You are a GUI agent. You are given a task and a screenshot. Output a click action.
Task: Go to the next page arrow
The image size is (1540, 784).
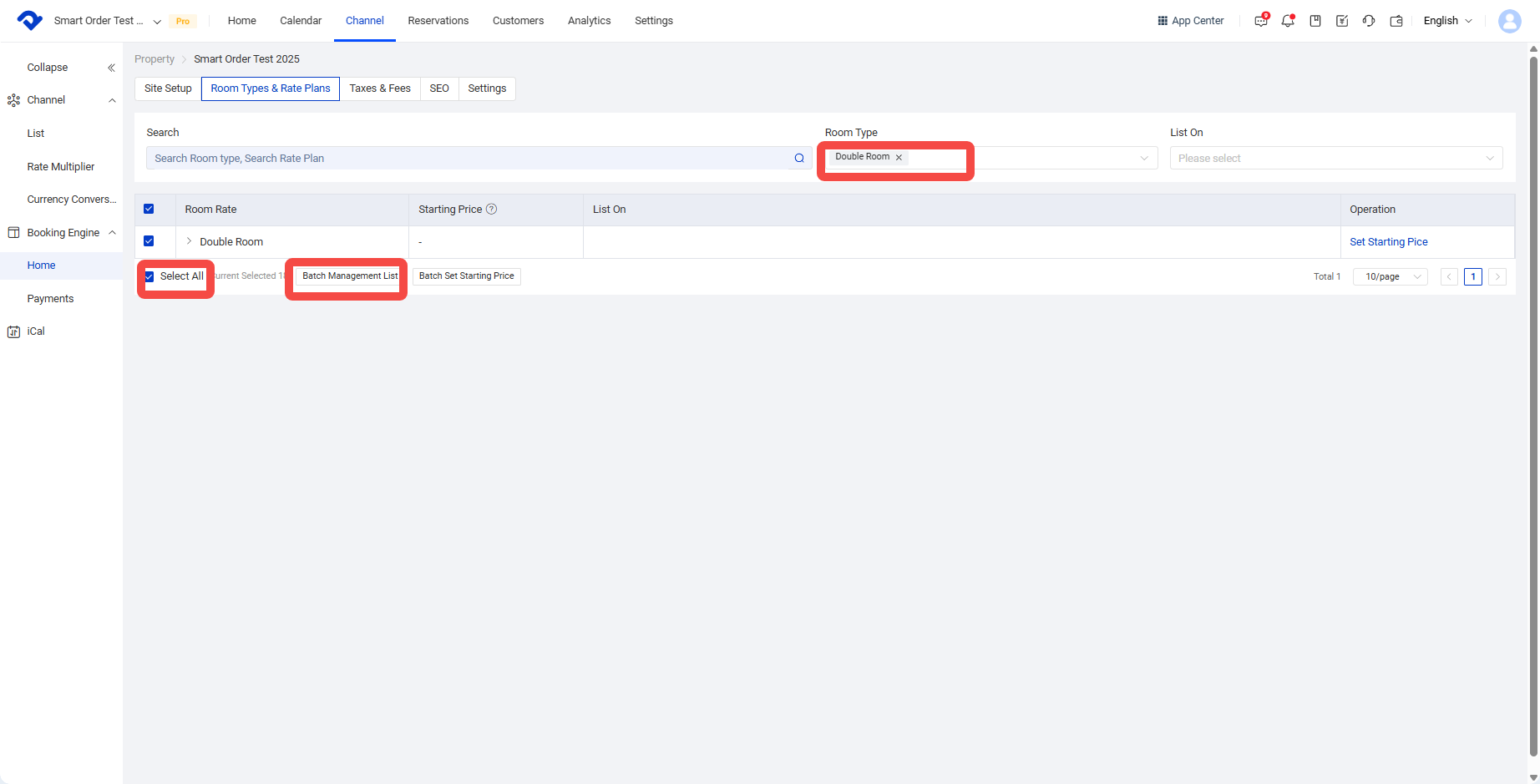click(1497, 276)
